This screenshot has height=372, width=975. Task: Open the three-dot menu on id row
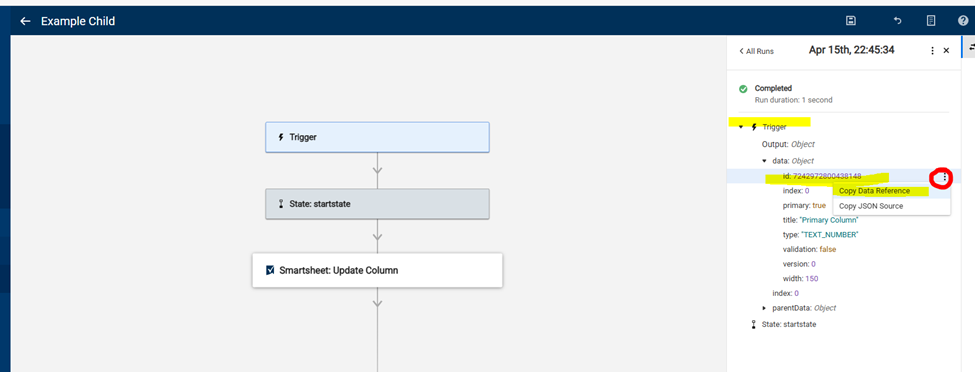(x=945, y=177)
